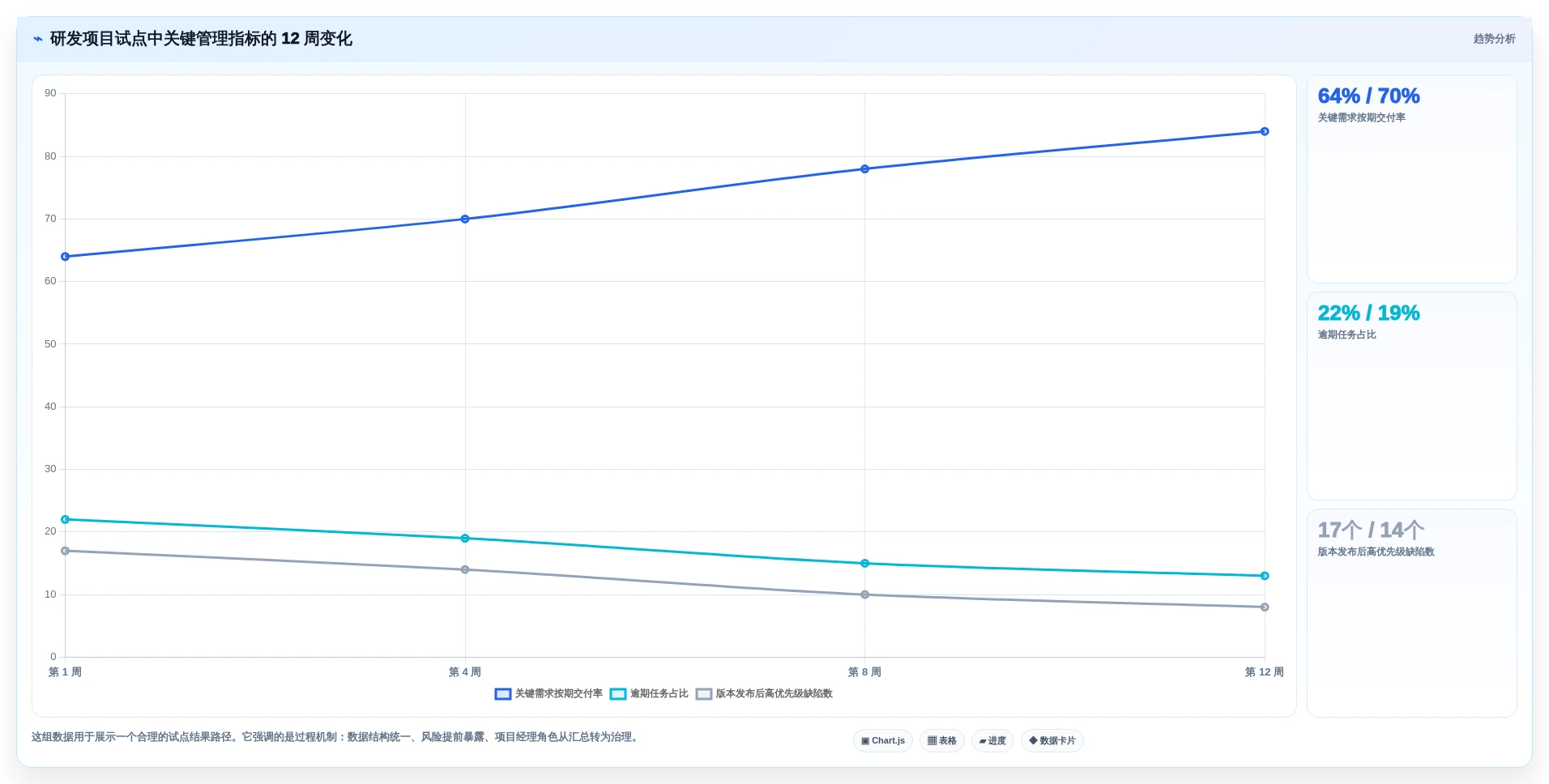Click the 关键需求按期交付率 caption in the stat card
The height and width of the screenshot is (784, 1549).
(x=1361, y=118)
